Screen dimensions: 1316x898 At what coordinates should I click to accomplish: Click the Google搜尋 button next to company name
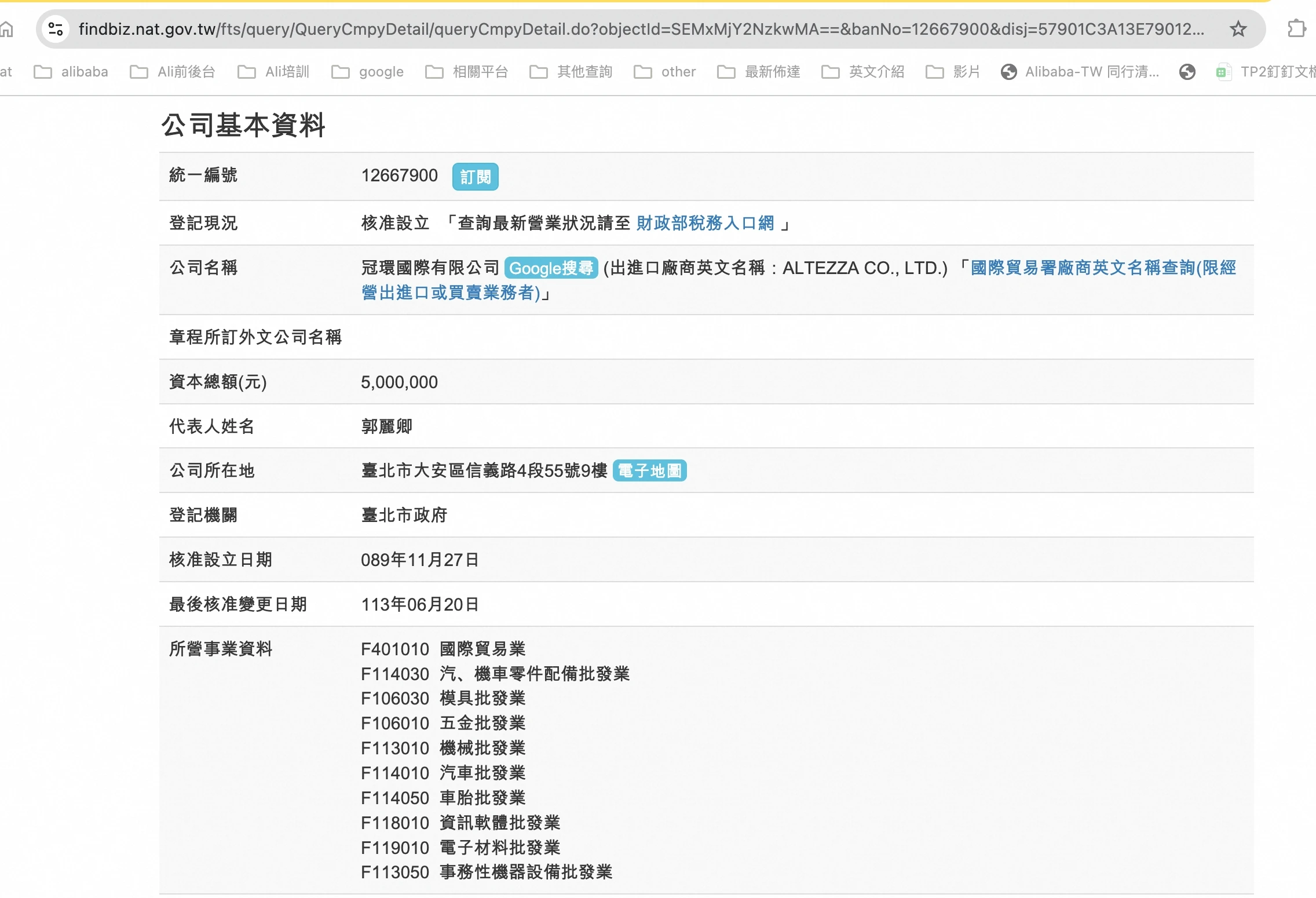pyautogui.click(x=551, y=268)
